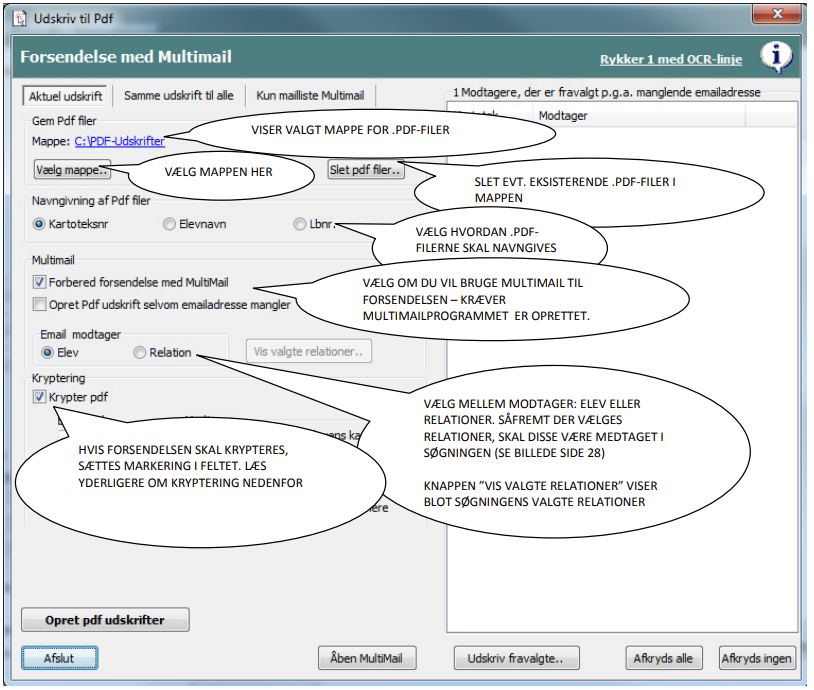Click the Afkryds ingen button
The image size is (814, 690).
click(x=757, y=658)
